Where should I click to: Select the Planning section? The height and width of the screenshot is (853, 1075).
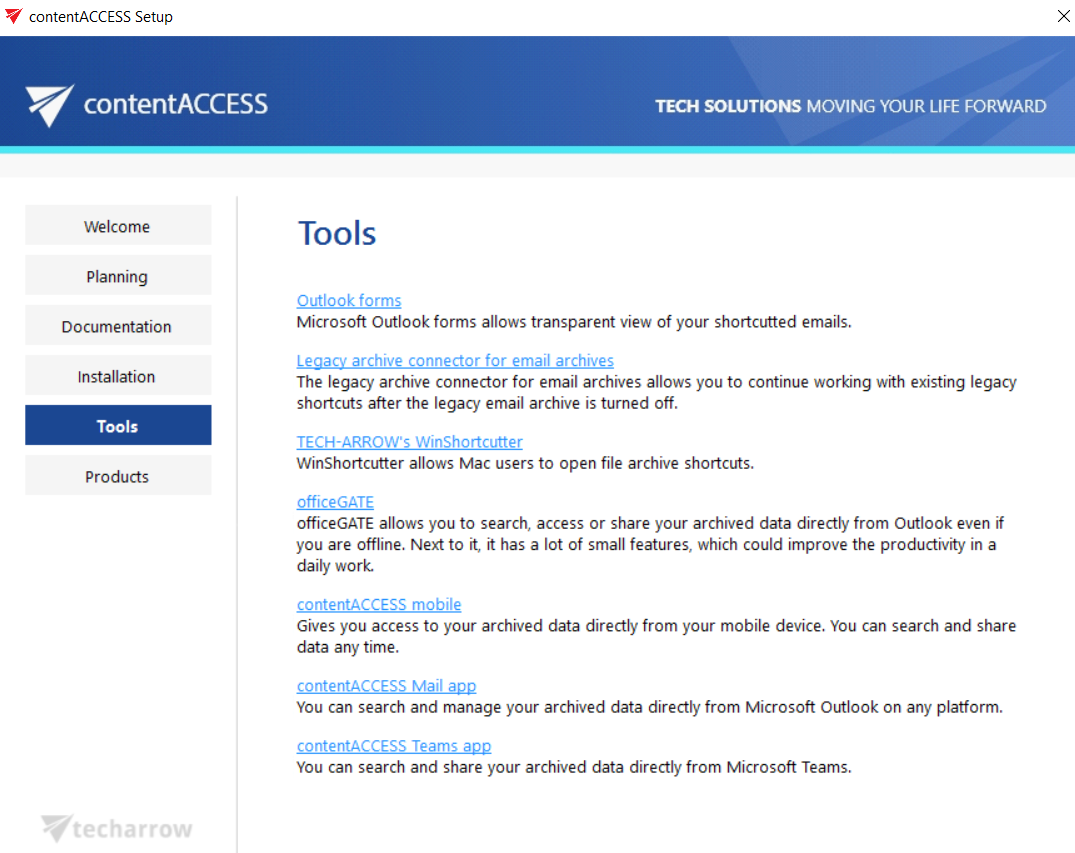117,275
